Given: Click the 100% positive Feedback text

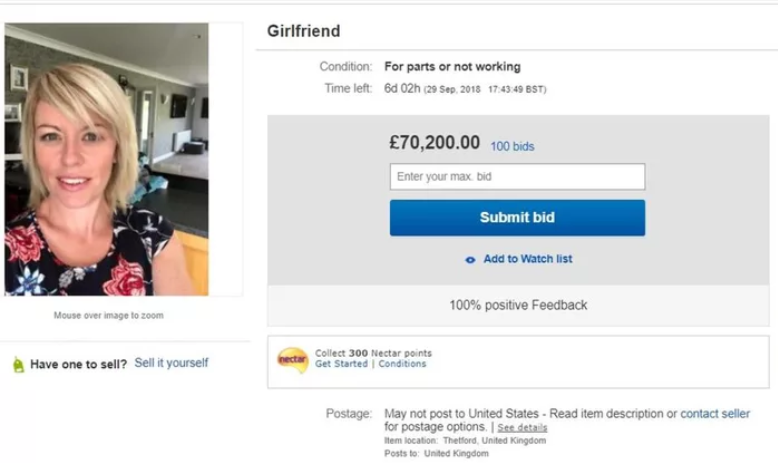Looking at the screenshot, I should 518,305.
